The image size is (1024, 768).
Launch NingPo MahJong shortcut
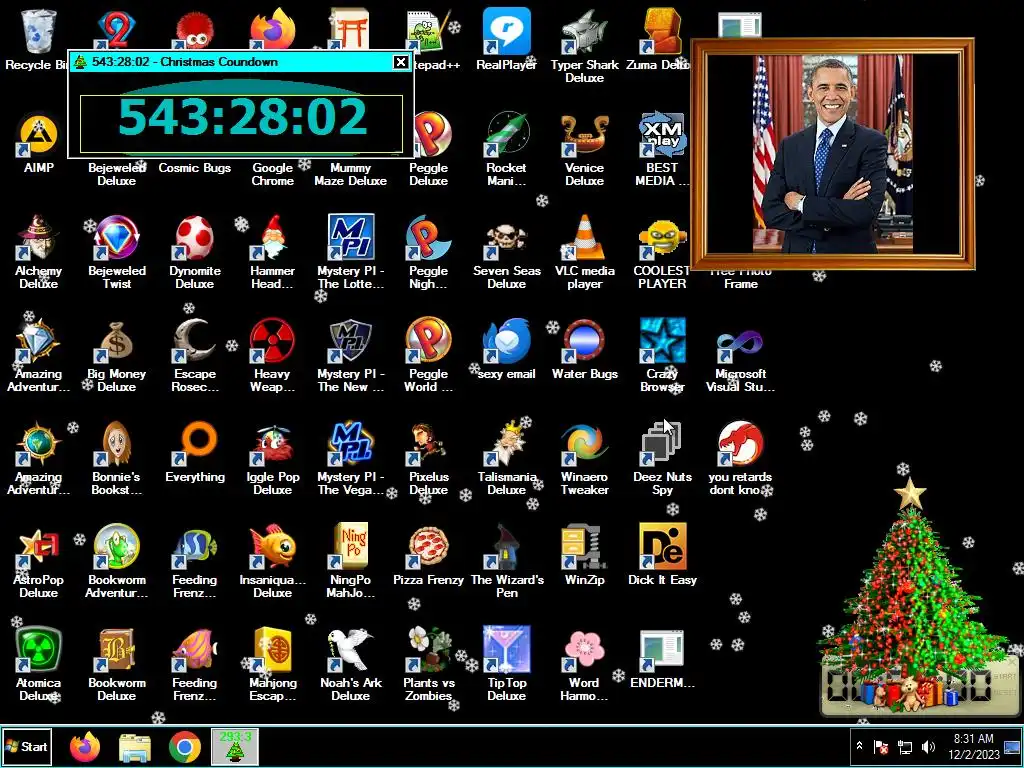(x=351, y=547)
